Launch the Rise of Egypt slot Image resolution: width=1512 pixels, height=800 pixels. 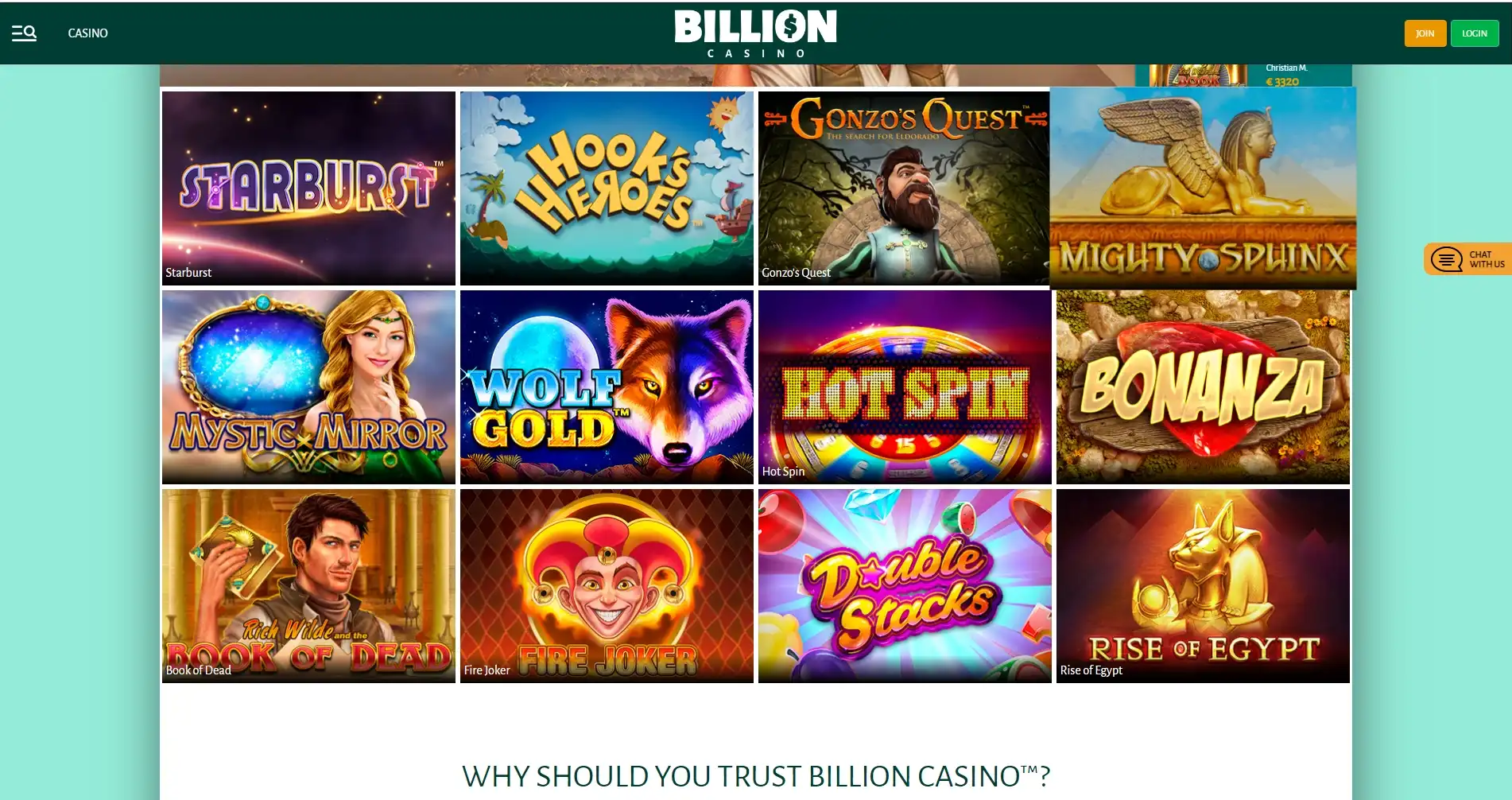click(x=1203, y=585)
